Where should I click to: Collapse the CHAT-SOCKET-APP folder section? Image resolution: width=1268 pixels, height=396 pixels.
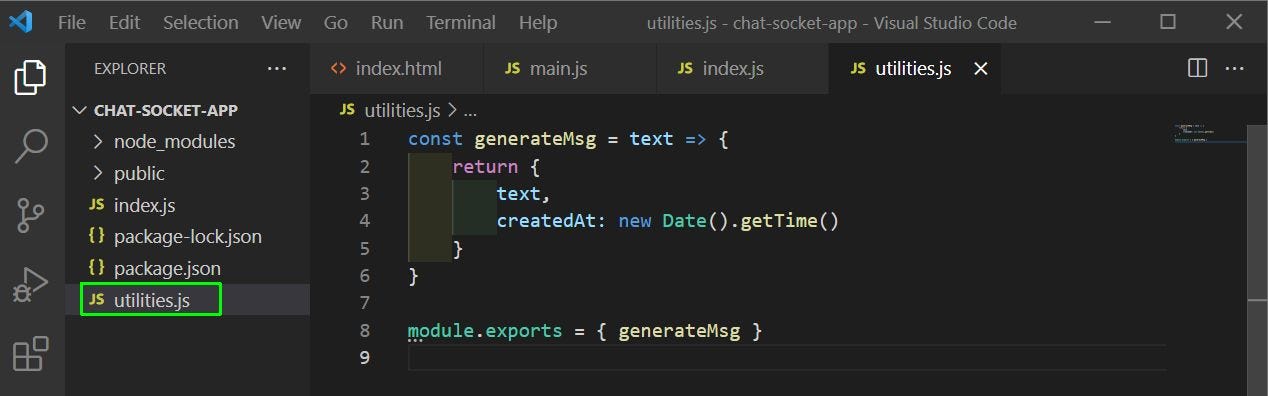tap(188, 110)
